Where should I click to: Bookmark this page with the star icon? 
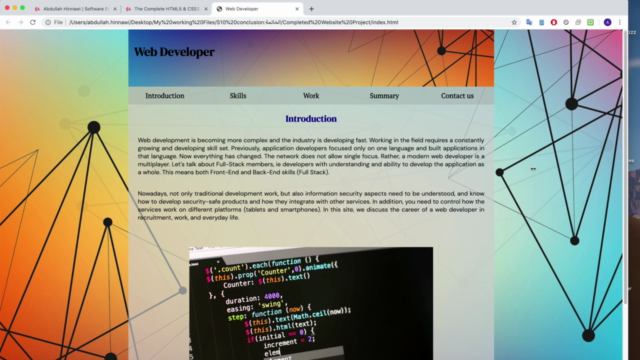[514, 22]
